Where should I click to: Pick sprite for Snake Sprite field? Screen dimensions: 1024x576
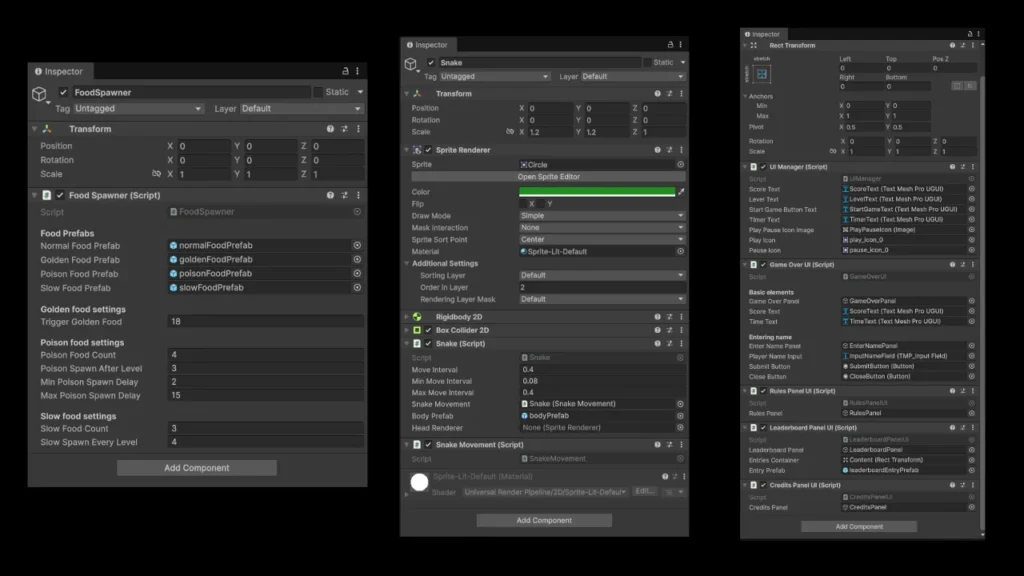pos(680,165)
